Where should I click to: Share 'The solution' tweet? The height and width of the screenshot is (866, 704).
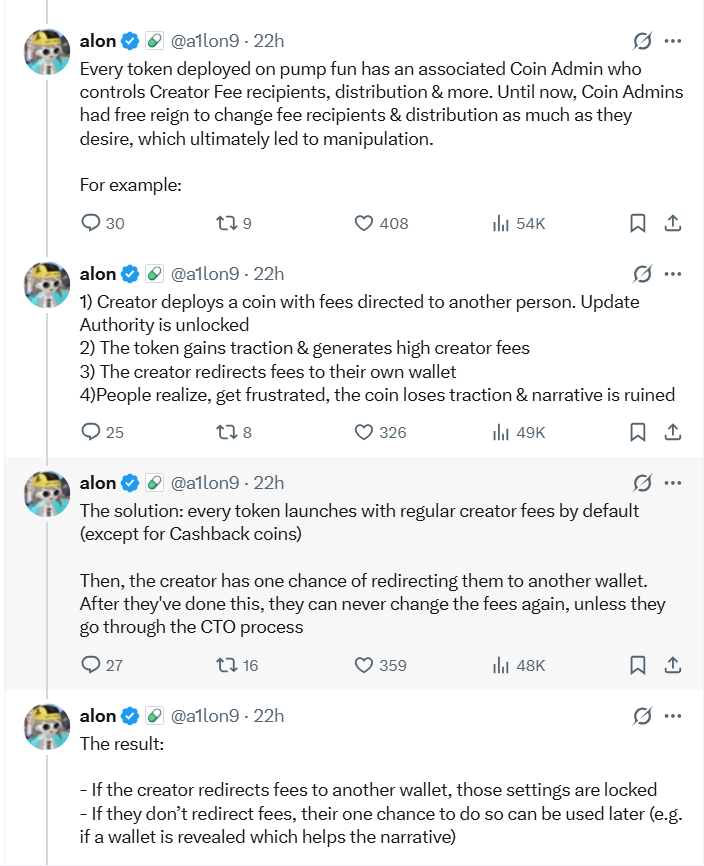[x=673, y=665]
